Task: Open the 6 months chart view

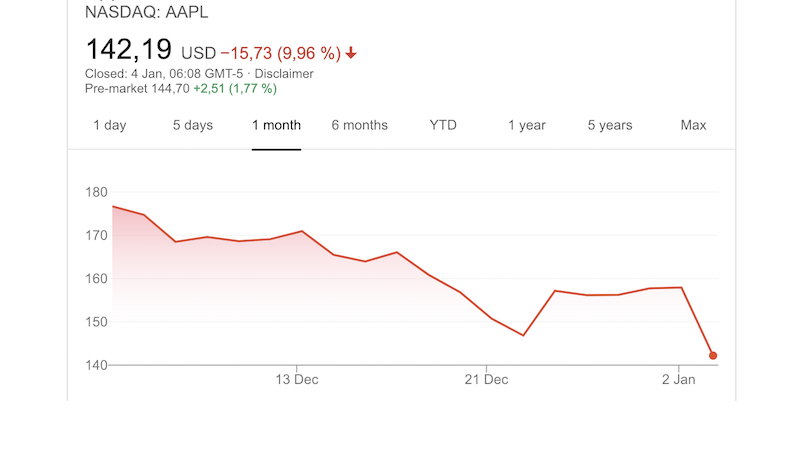Action: point(359,125)
